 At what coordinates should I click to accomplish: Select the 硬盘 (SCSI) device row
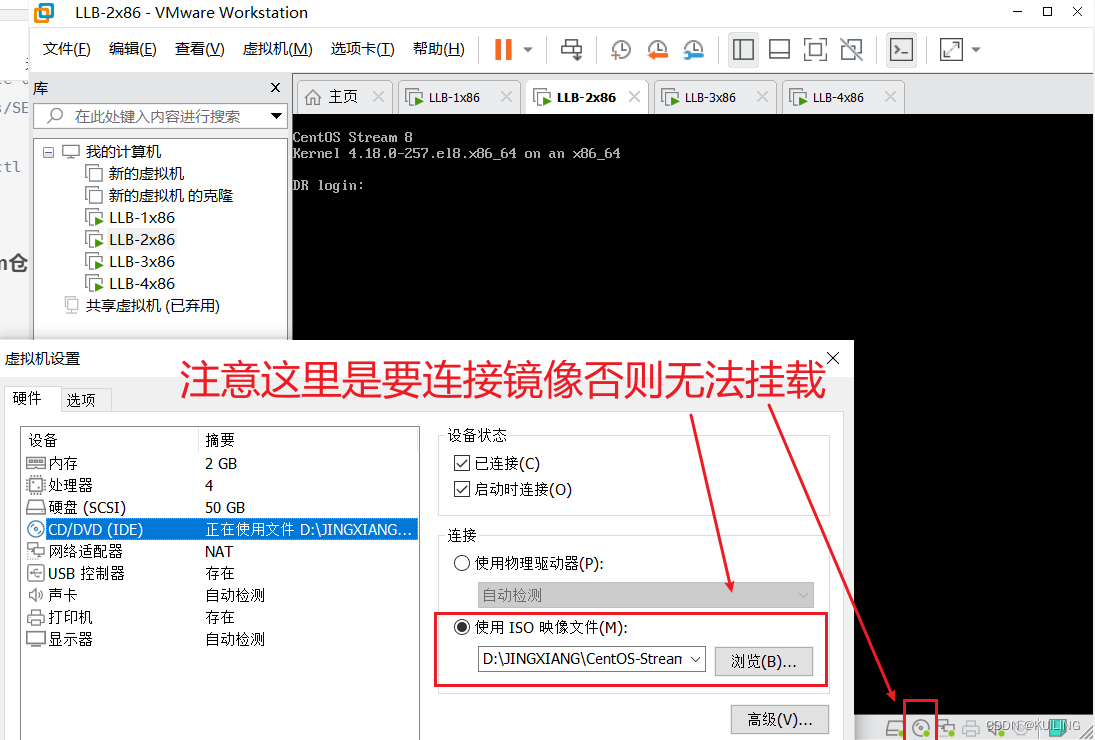pos(221,508)
